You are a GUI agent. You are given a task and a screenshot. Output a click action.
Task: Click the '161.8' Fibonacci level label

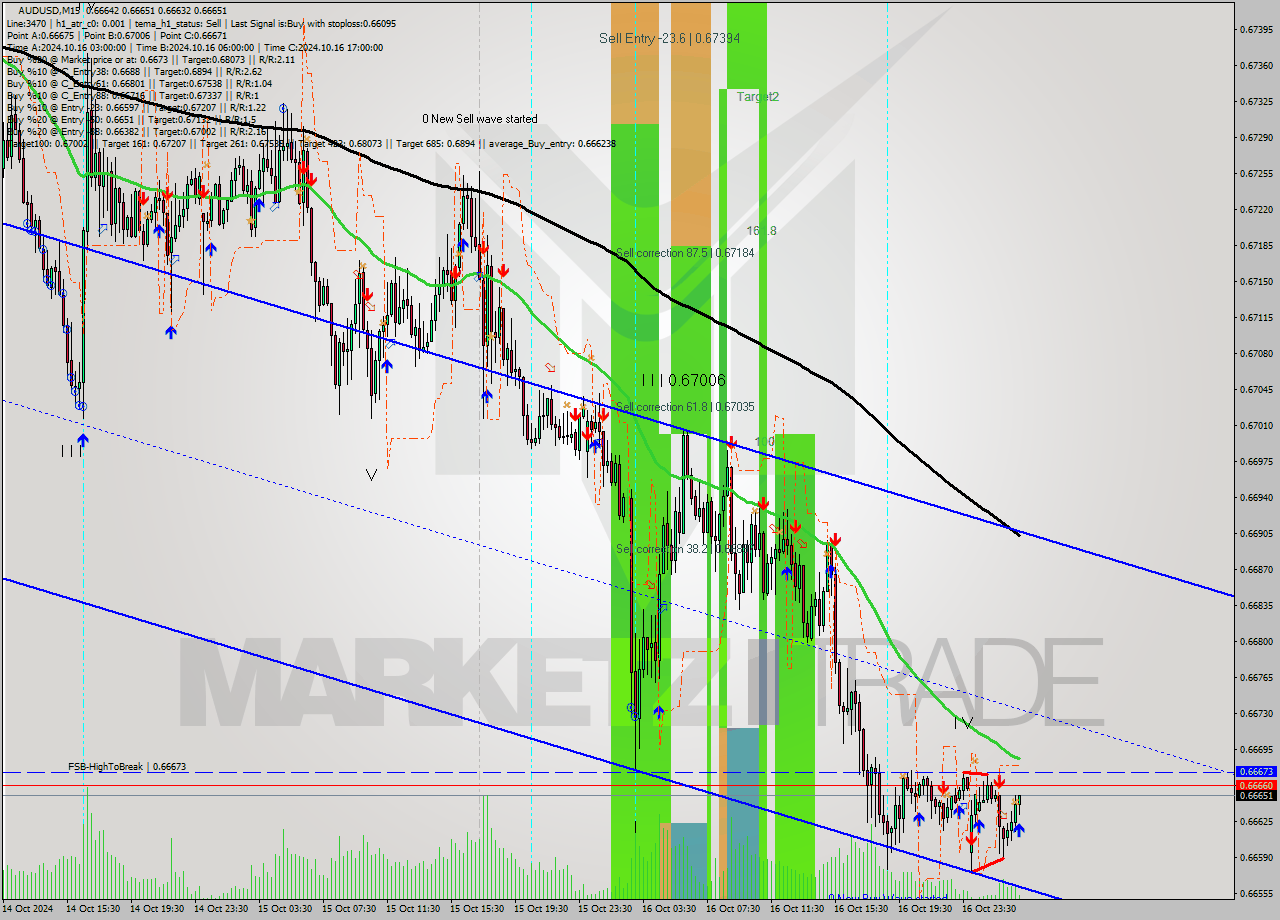[761, 231]
